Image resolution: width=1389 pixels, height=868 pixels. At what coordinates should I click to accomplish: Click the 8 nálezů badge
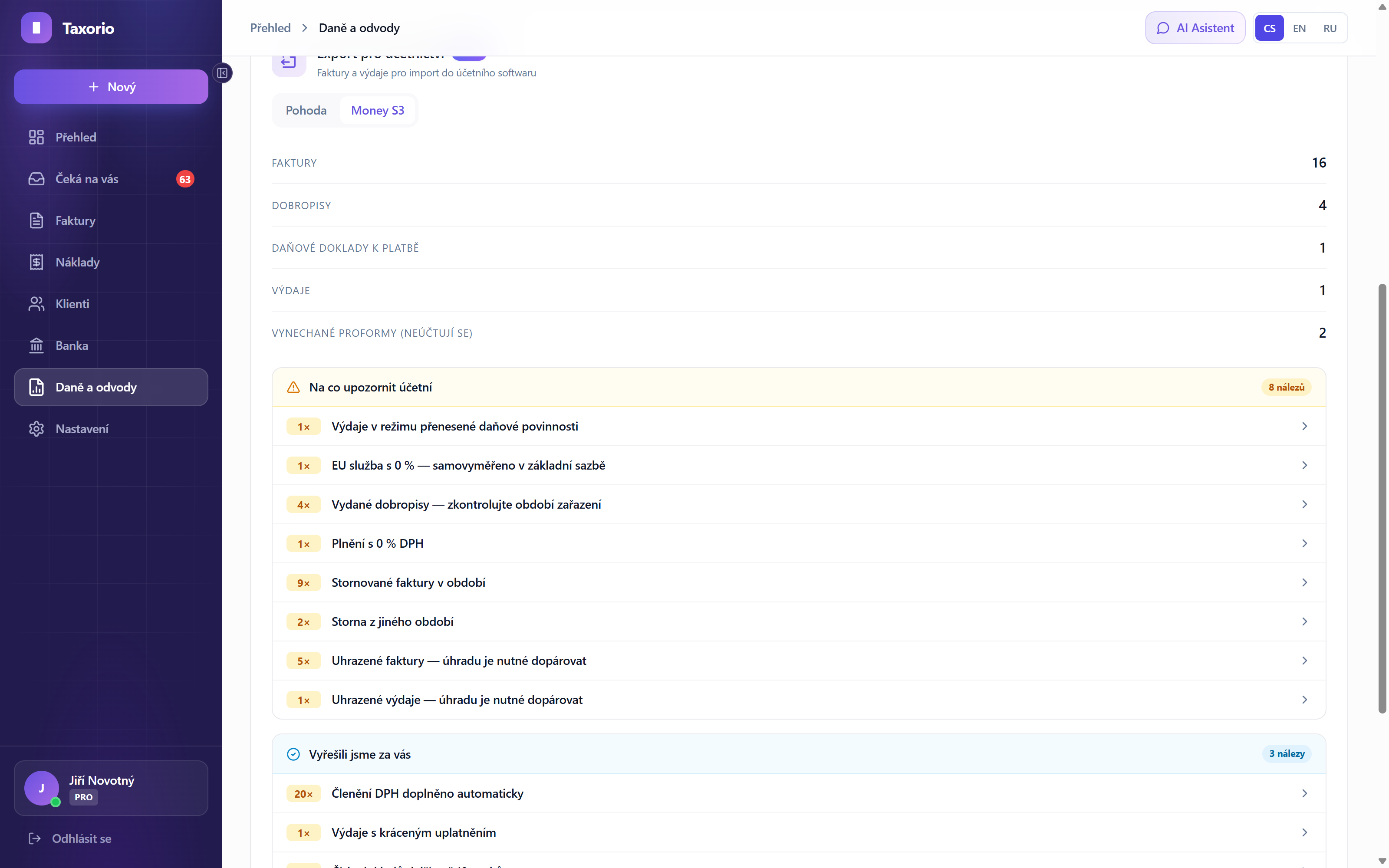(x=1286, y=388)
